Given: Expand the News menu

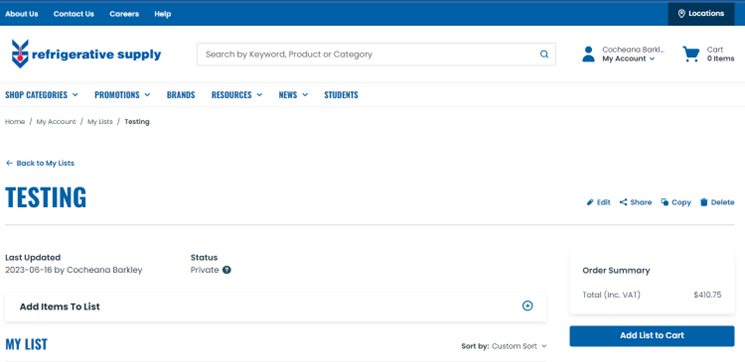Looking at the screenshot, I should point(293,95).
